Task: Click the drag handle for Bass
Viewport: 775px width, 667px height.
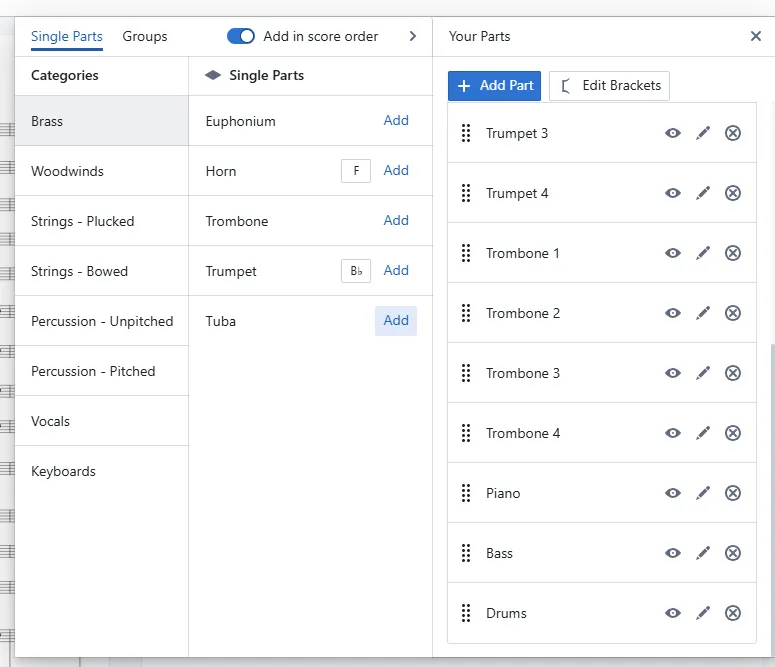Action: [x=466, y=553]
